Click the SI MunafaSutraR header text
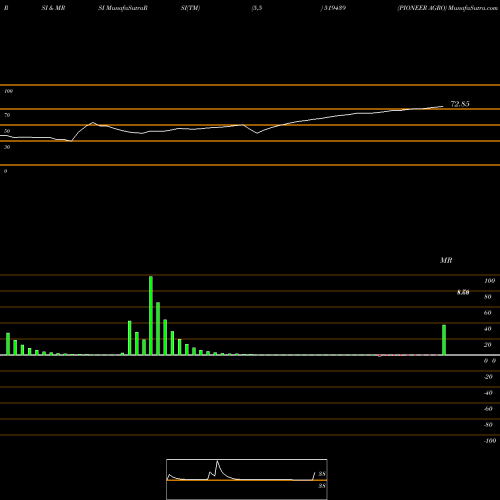The height and width of the screenshot is (500, 500). 123,8
